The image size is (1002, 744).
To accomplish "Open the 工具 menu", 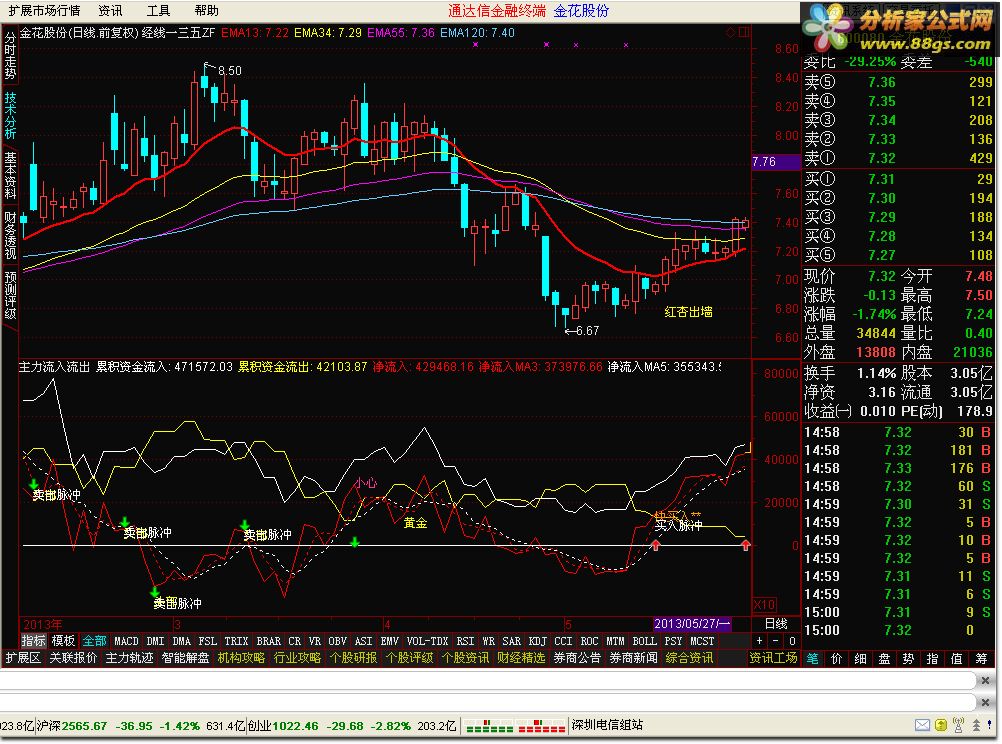I will coord(158,11).
